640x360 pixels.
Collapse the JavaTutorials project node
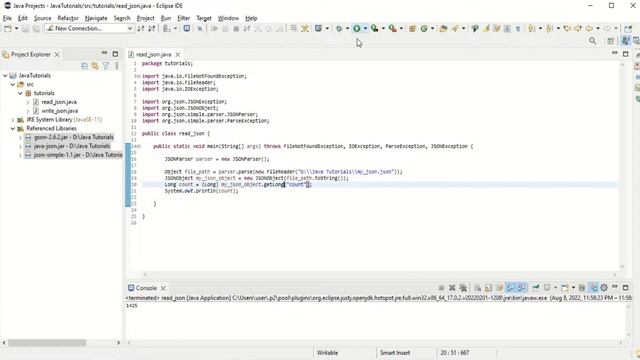click(5, 76)
